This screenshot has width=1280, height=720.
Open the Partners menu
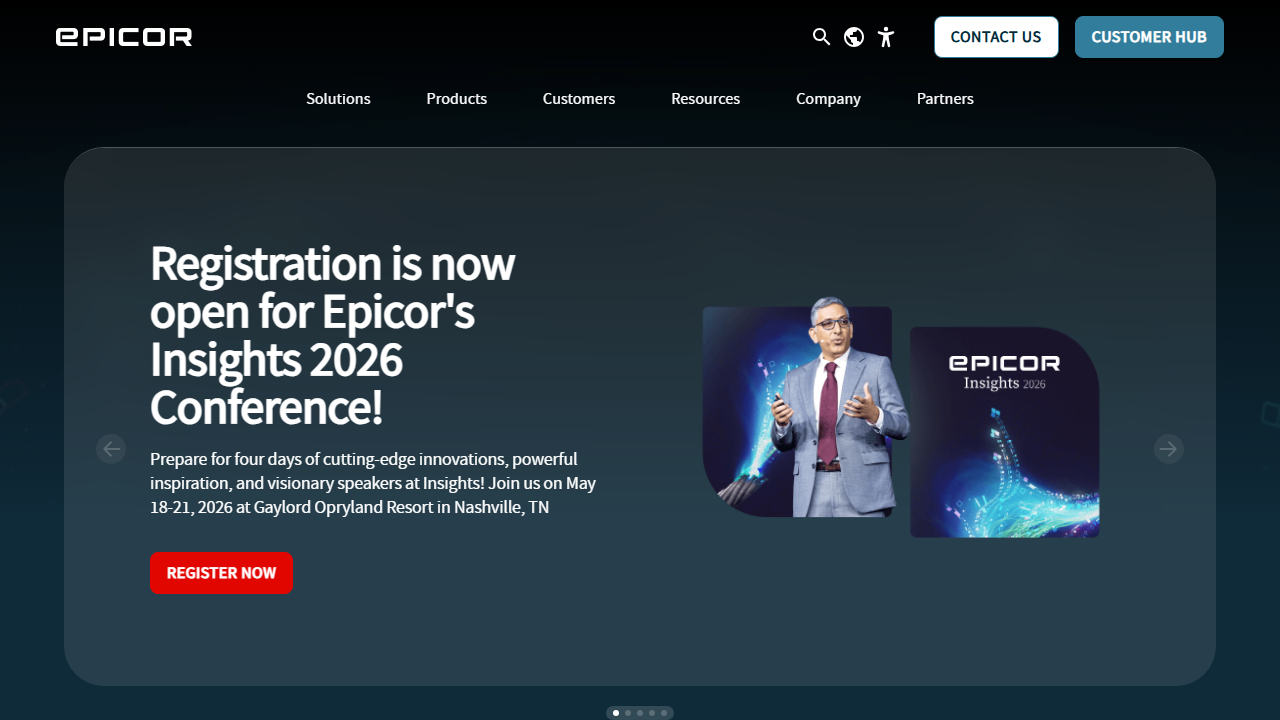coord(945,99)
